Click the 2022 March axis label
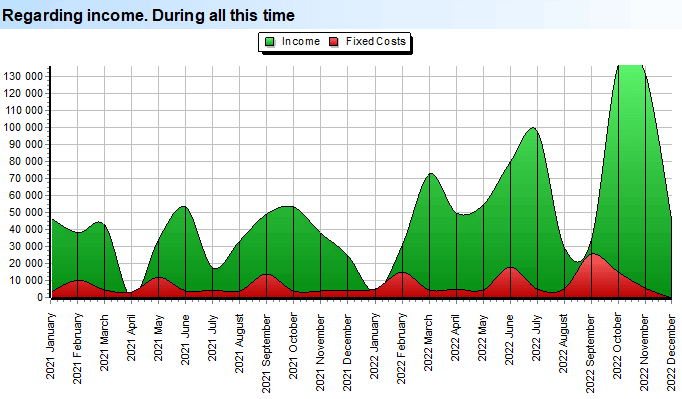Screen dimensions: 682x399 point(428,343)
